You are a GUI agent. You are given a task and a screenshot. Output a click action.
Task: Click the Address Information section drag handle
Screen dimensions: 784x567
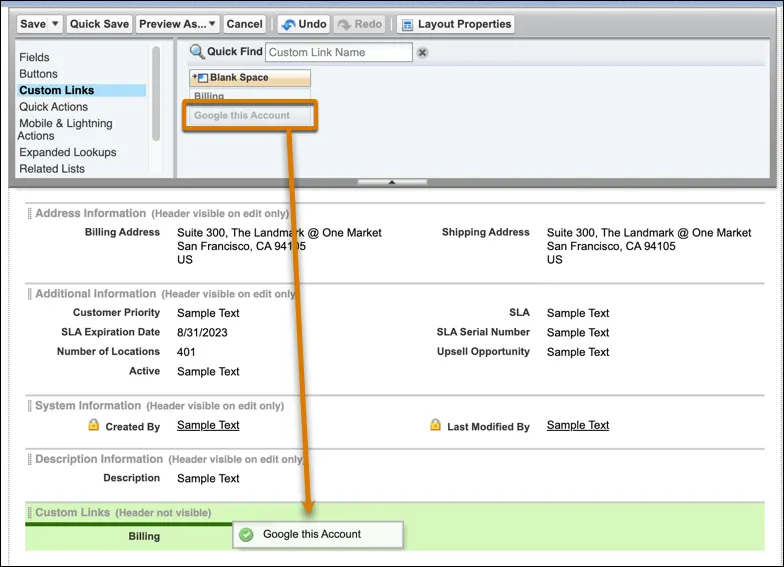pos(30,214)
